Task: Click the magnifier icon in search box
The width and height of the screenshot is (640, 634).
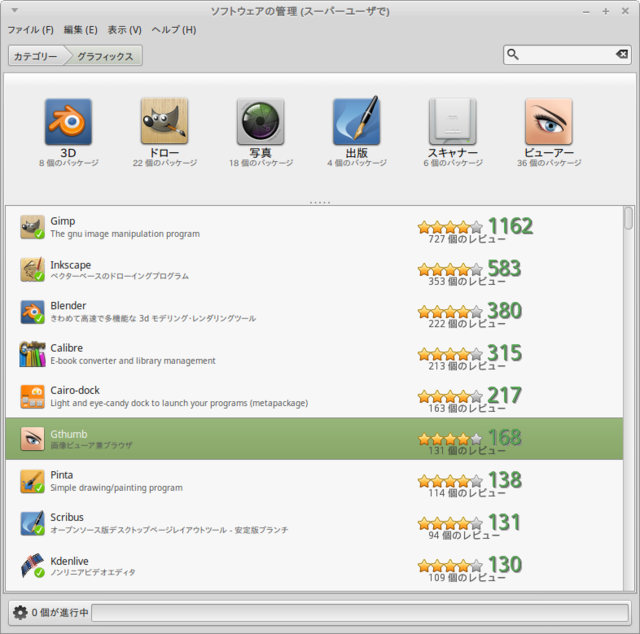Action: 513,54
